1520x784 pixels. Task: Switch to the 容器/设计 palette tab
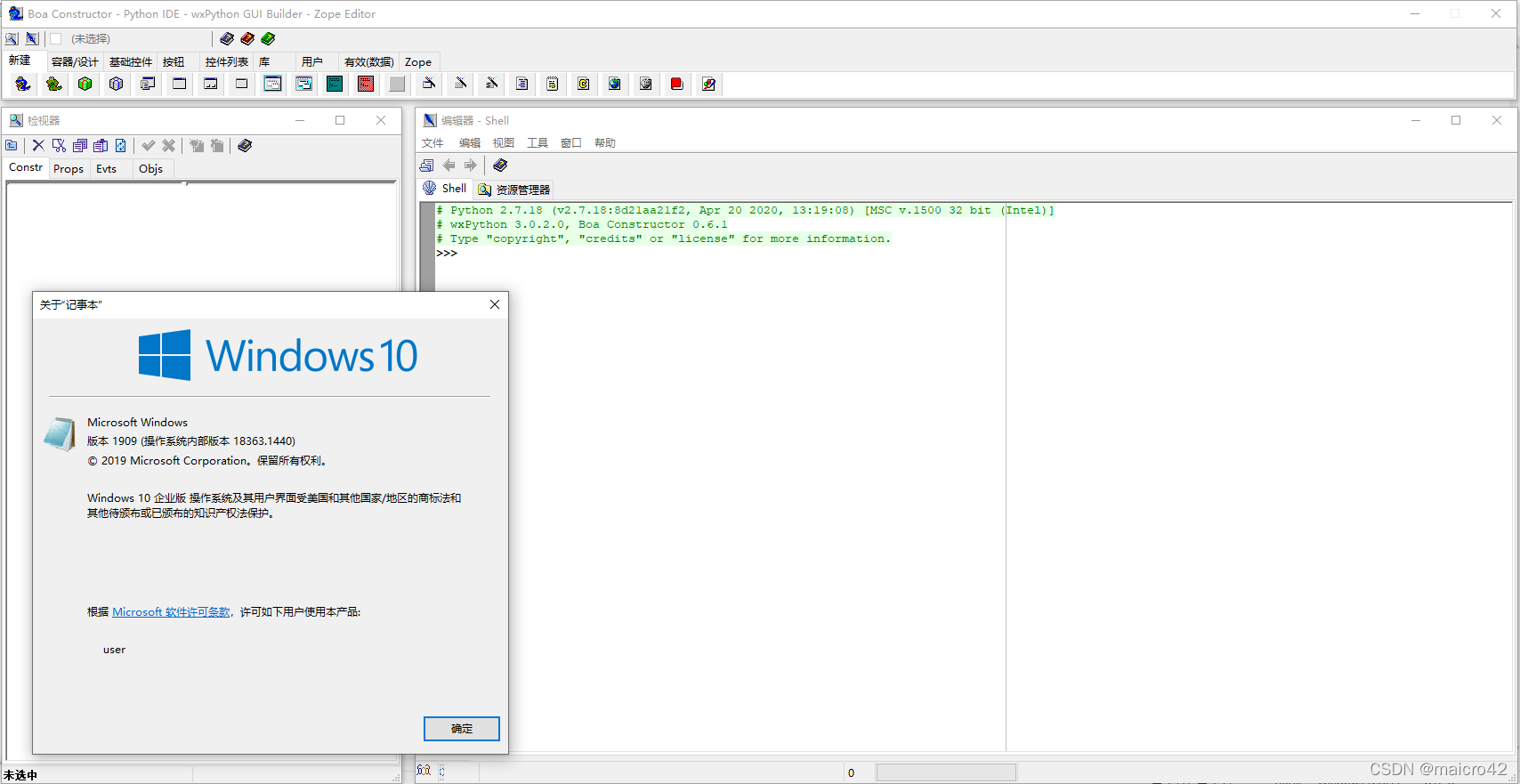click(x=75, y=61)
